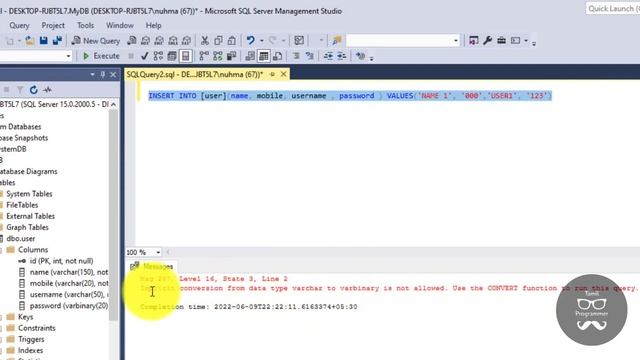Viewport: 640px width, 360px height.
Task: Click the Copy icon in toolbar
Action: click(218, 40)
